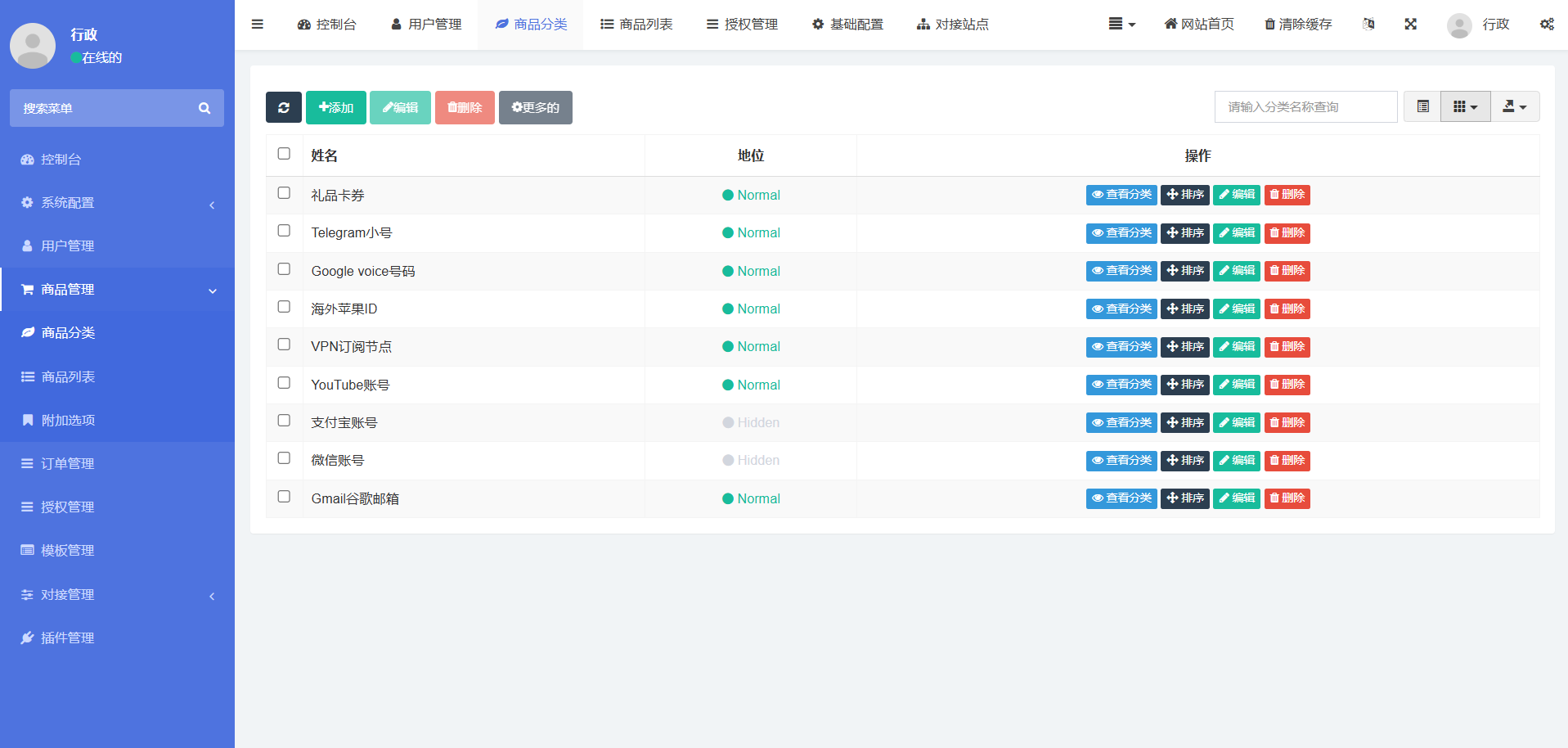Click the user avatar in sidebar header
The height and width of the screenshot is (748, 1568).
pyautogui.click(x=33, y=46)
